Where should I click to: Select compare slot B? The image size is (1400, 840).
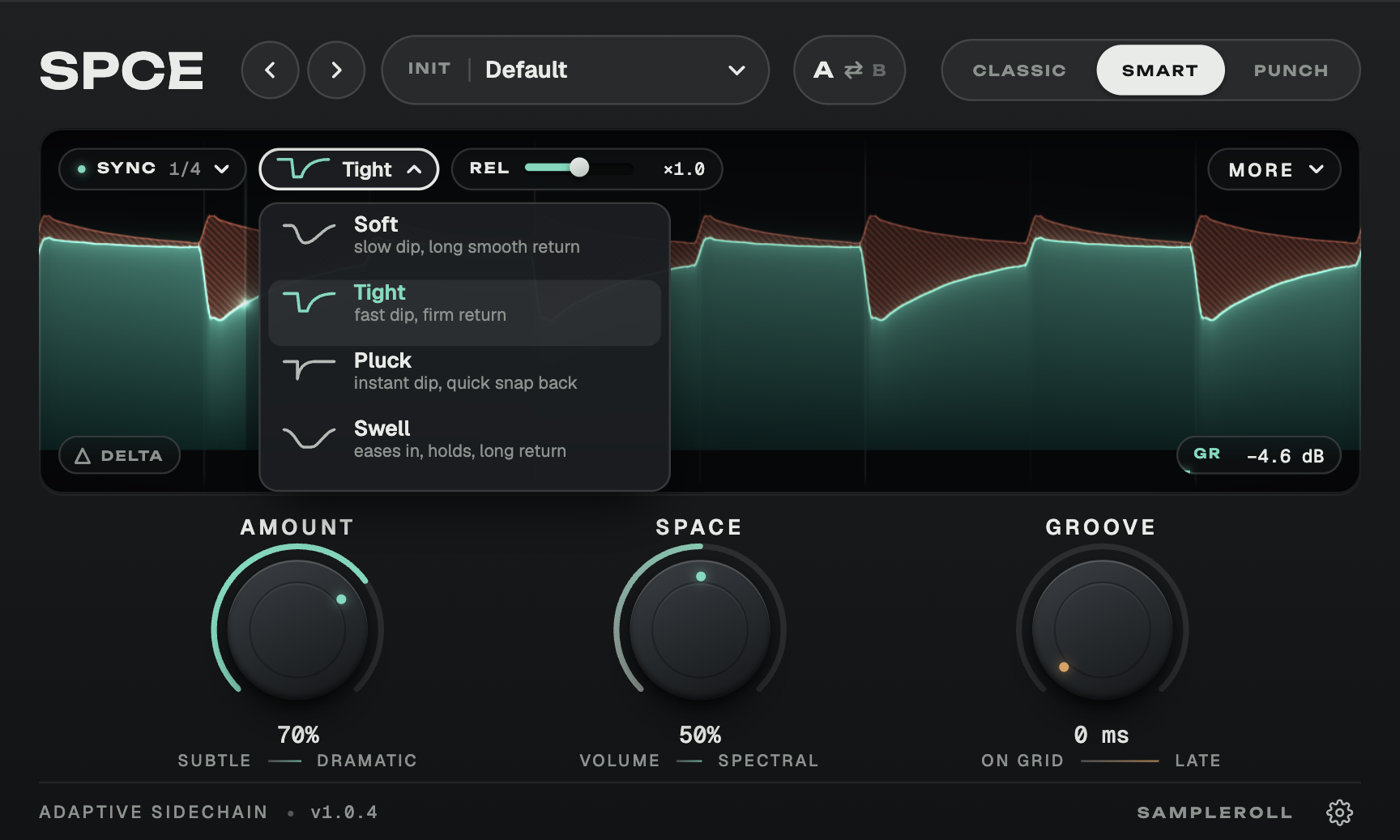[879, 70]
